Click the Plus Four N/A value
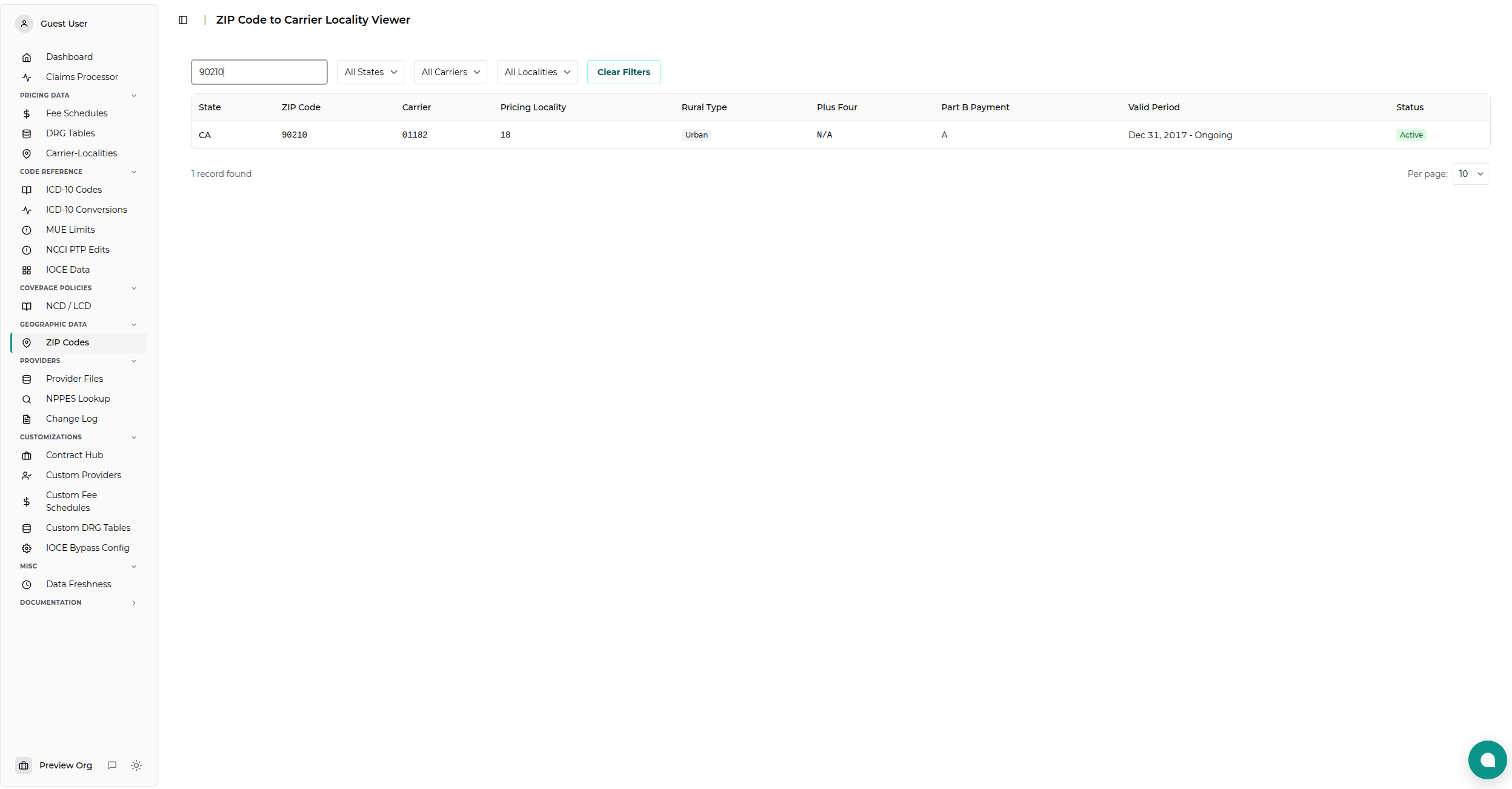1512x789 pixels. click(825, 135)
